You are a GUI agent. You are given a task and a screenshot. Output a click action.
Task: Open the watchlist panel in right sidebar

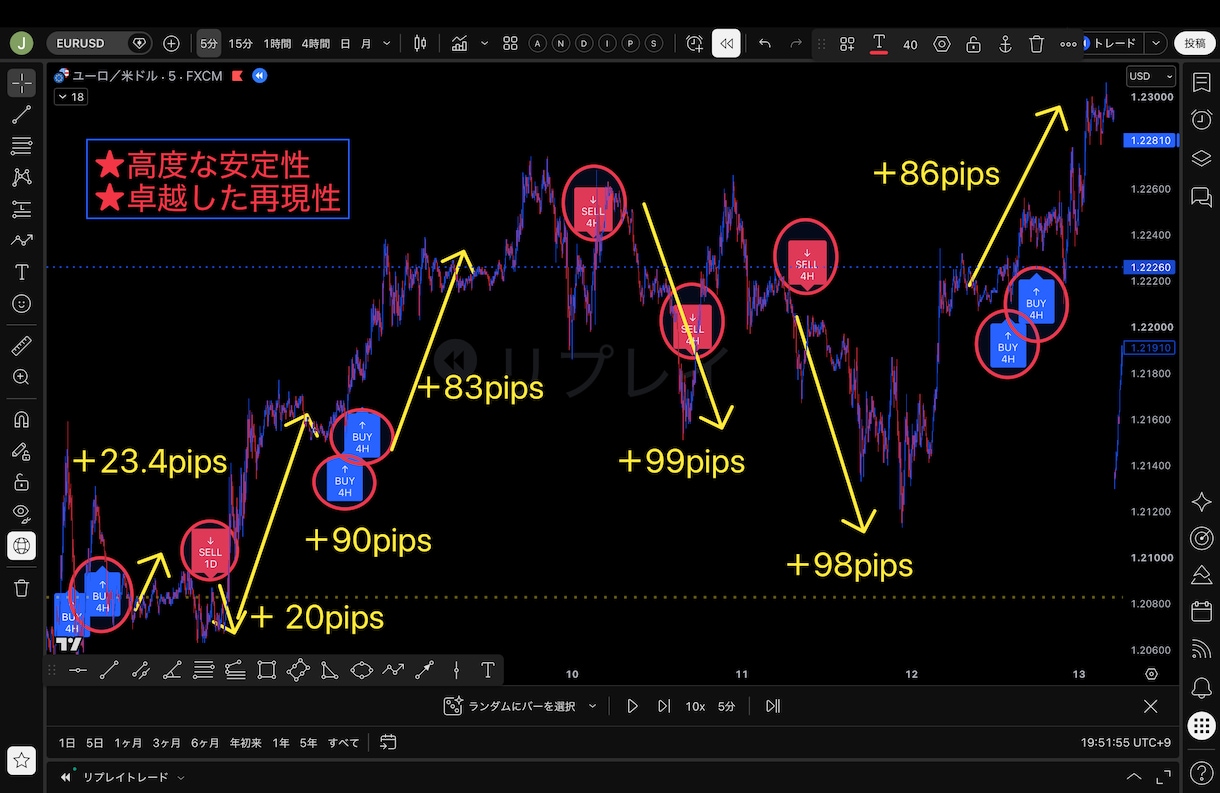1201,83
